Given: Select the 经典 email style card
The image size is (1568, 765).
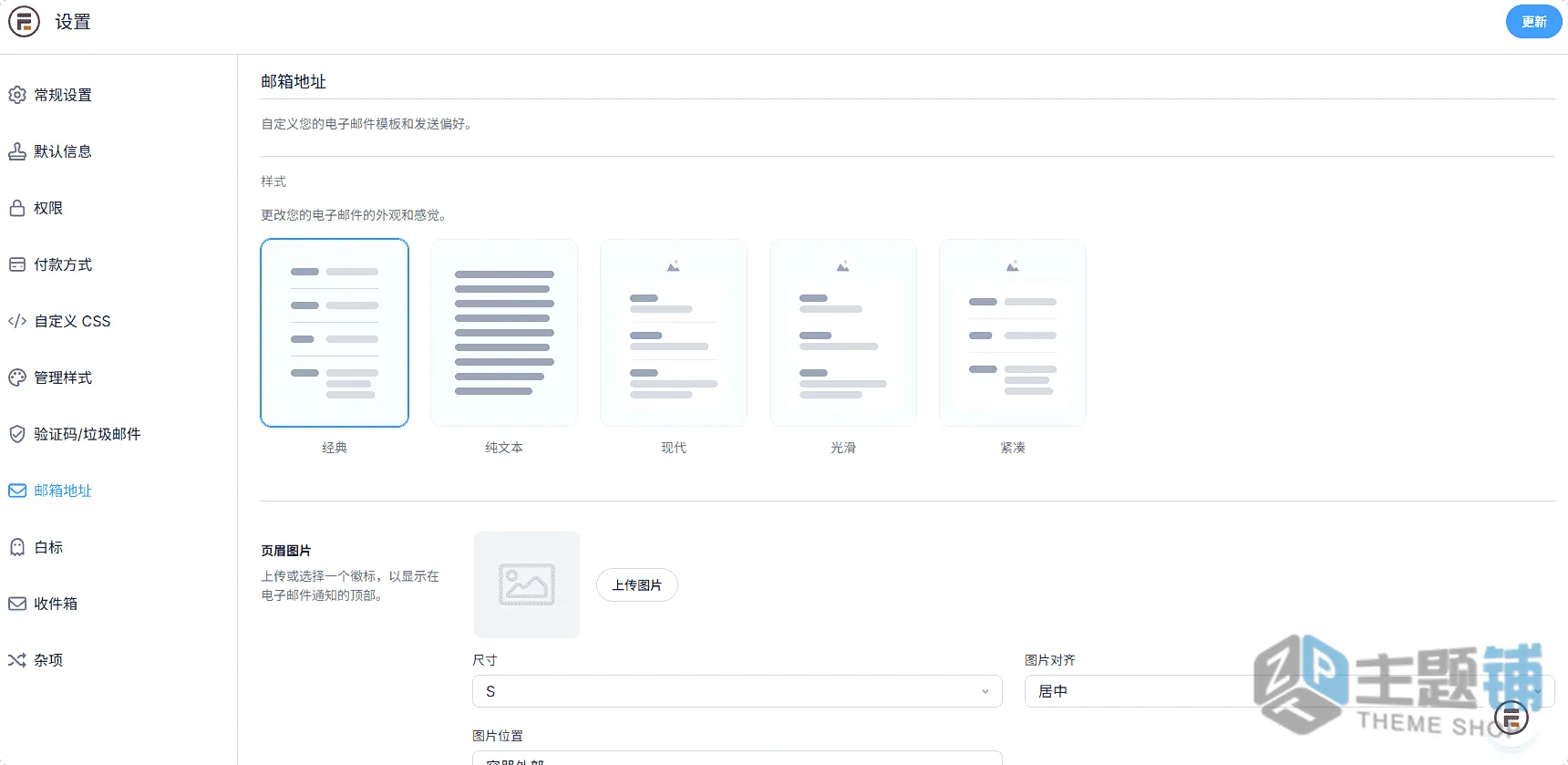Looking at the screenshot, I should [335, 333].
